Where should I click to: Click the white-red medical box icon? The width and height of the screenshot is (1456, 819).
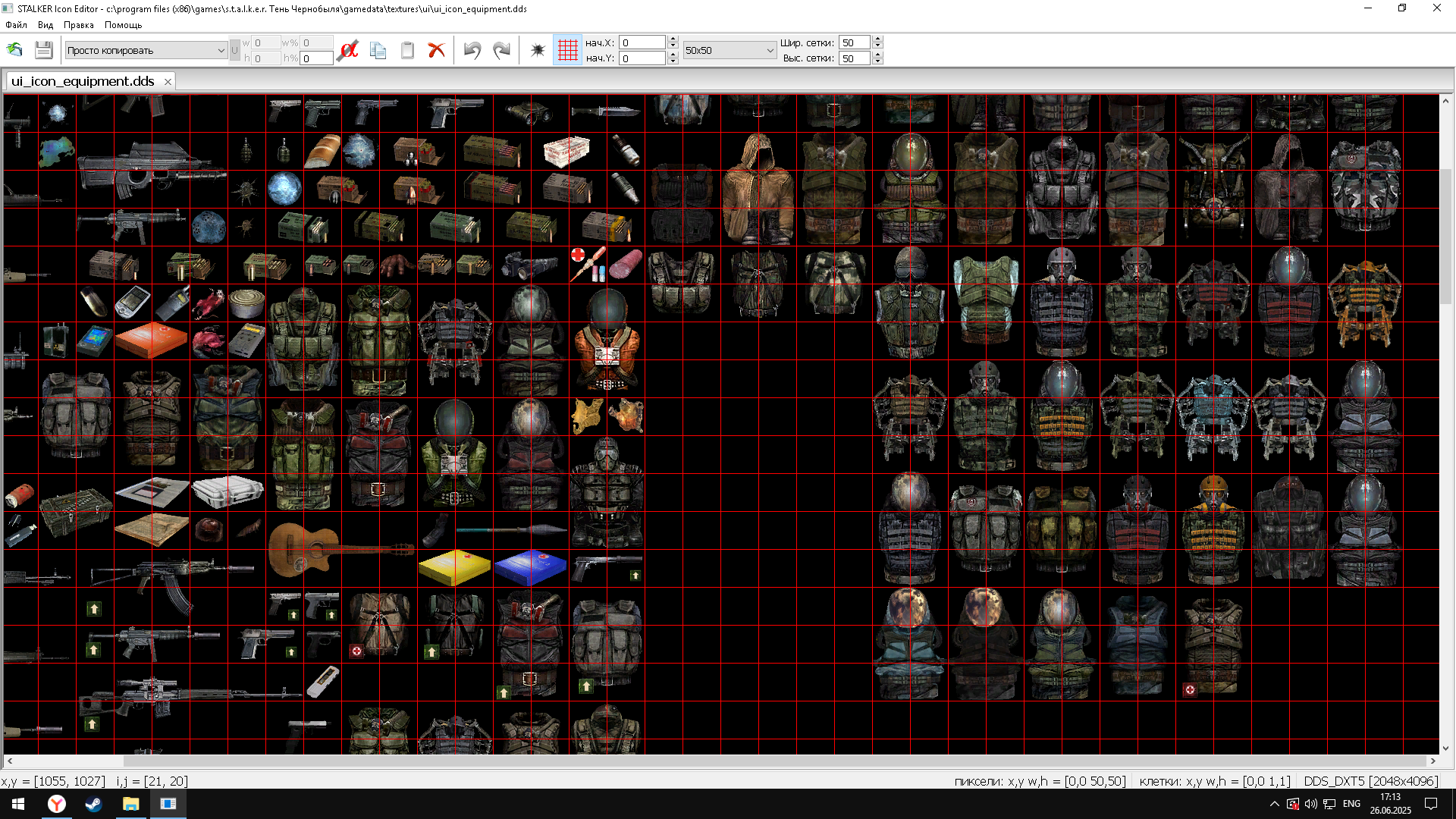click(566, 152)
